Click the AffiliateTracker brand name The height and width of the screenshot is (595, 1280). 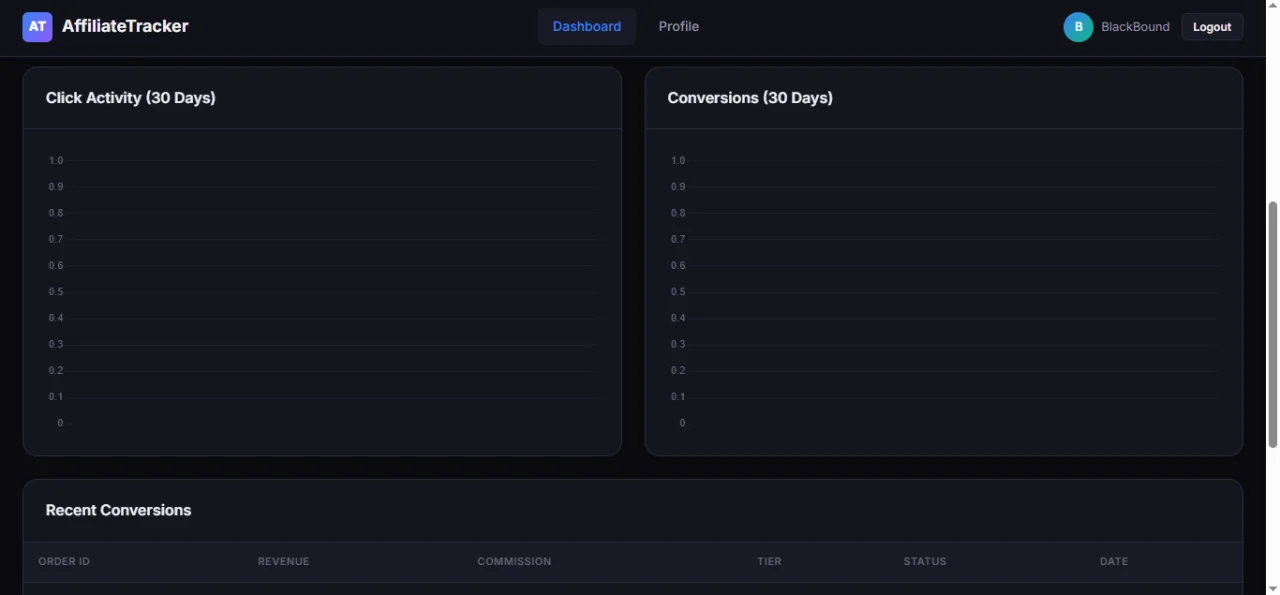pos(125,27)
